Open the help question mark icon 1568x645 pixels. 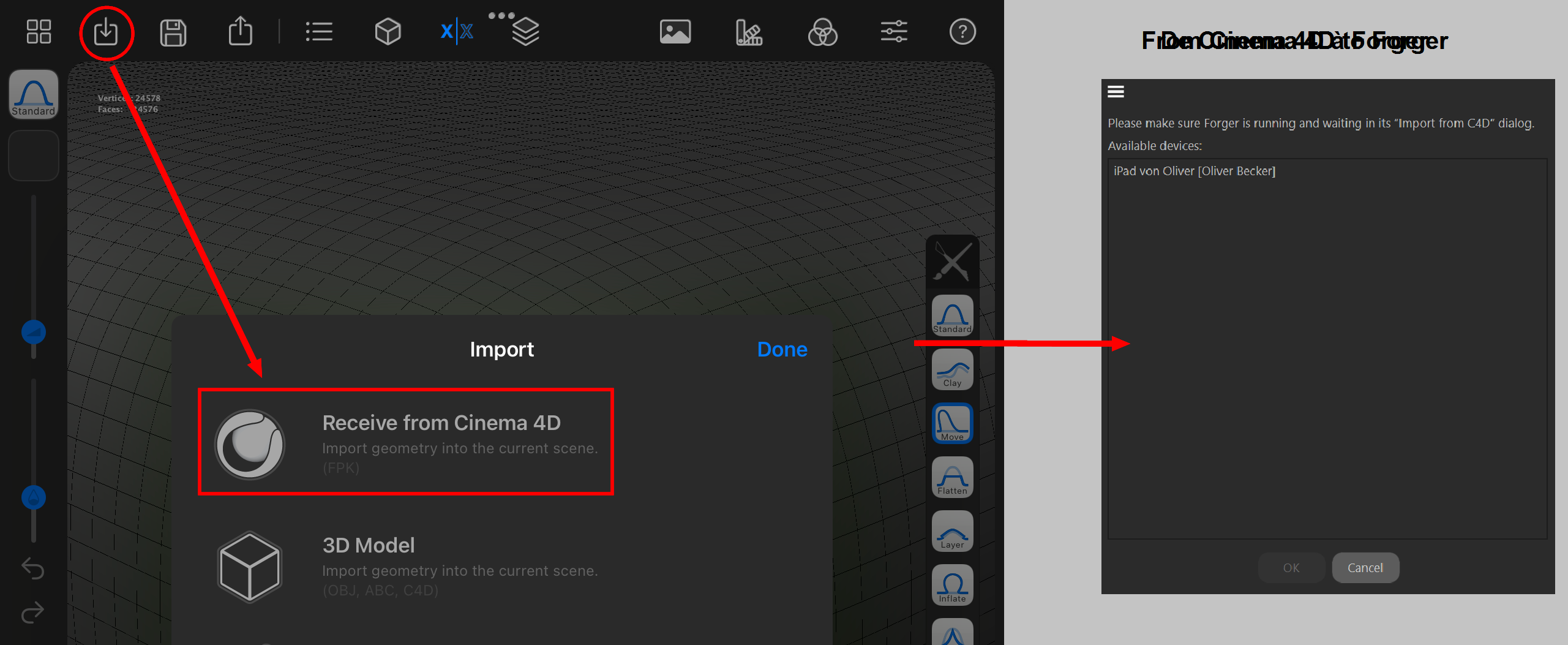click(x=962, y=32)
